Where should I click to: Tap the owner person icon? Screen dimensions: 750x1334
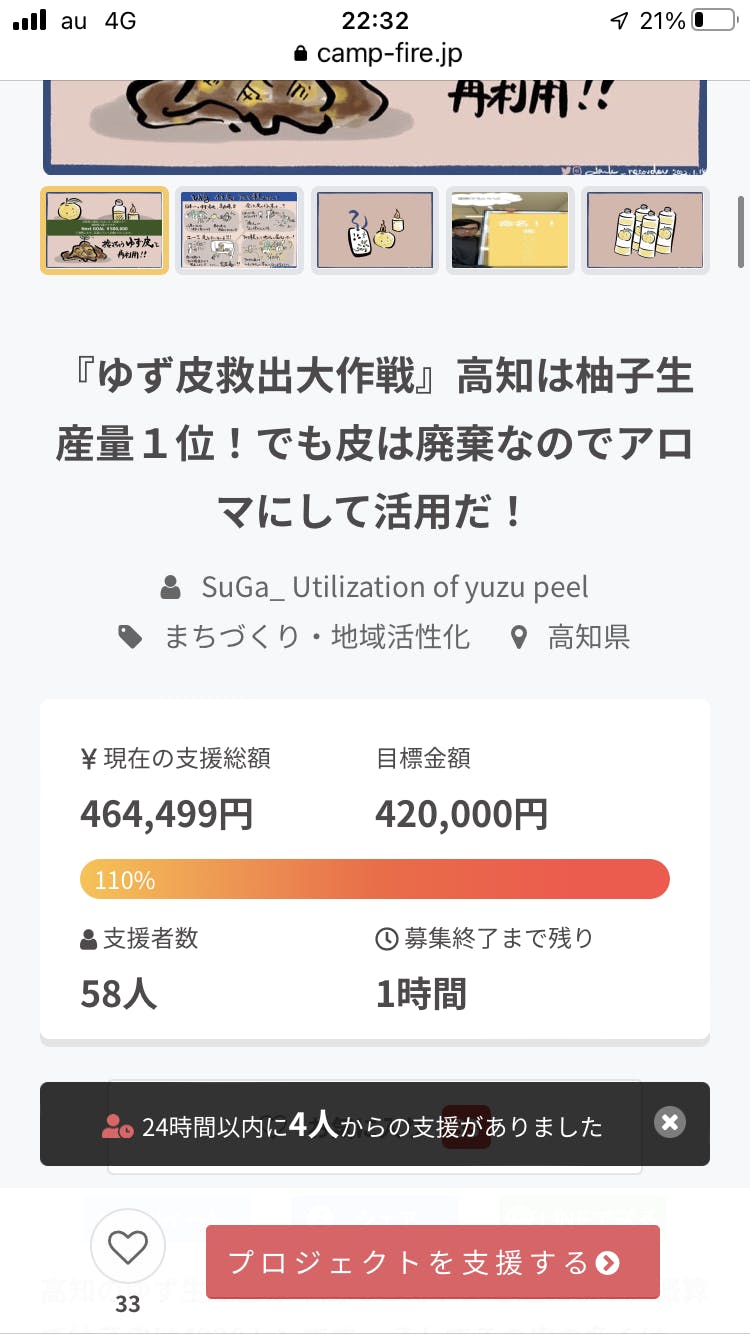point(171,587)
